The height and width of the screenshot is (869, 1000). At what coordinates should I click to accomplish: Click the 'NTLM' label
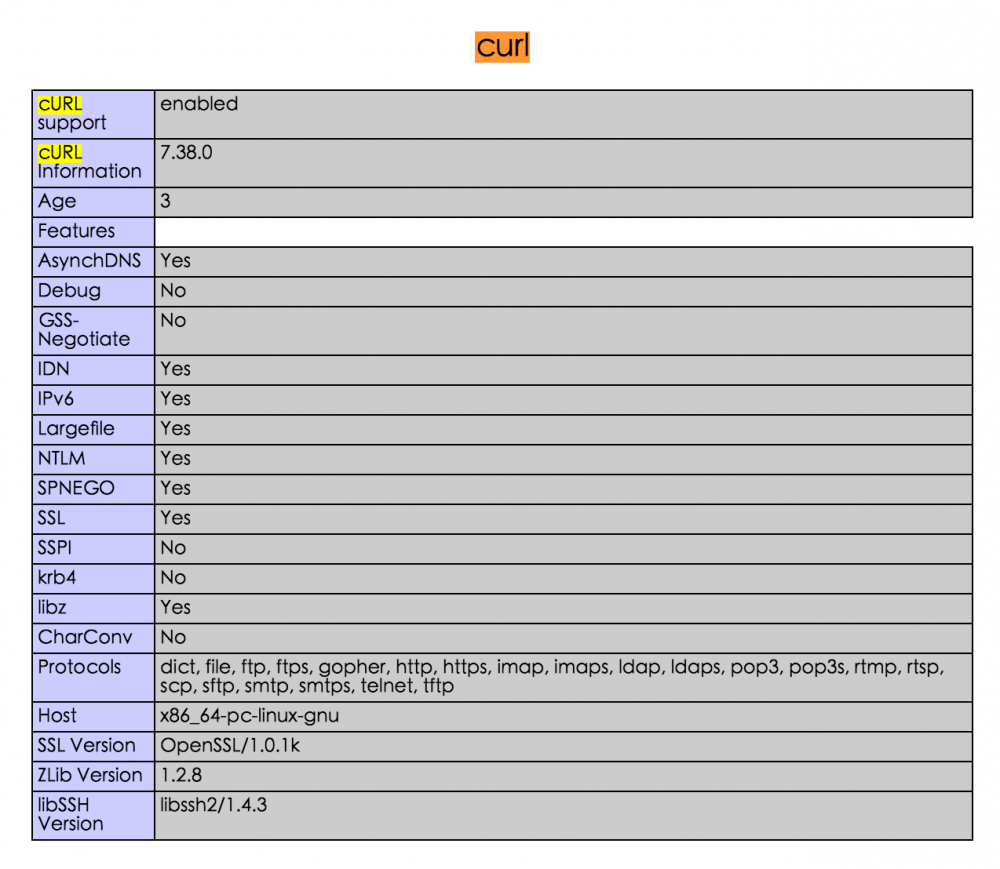click(x=61, y=458)
